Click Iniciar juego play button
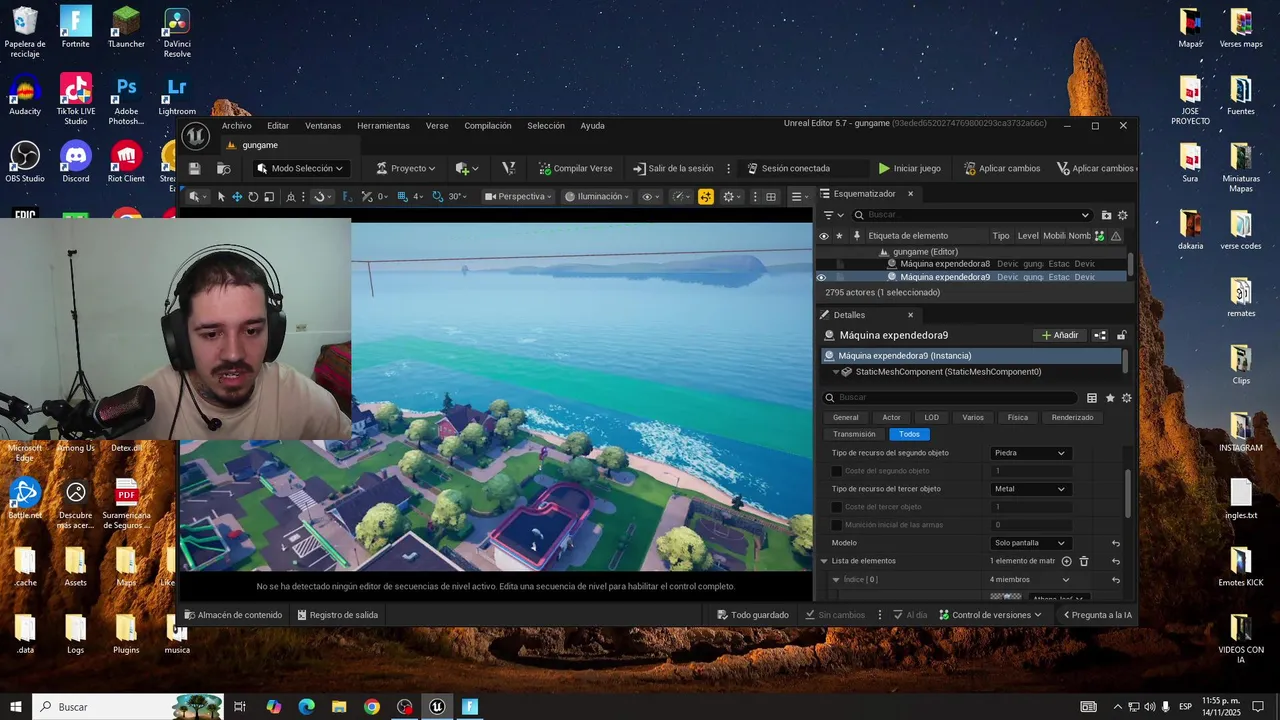The height and width of the screenshot is (720, 1280). 909,169
